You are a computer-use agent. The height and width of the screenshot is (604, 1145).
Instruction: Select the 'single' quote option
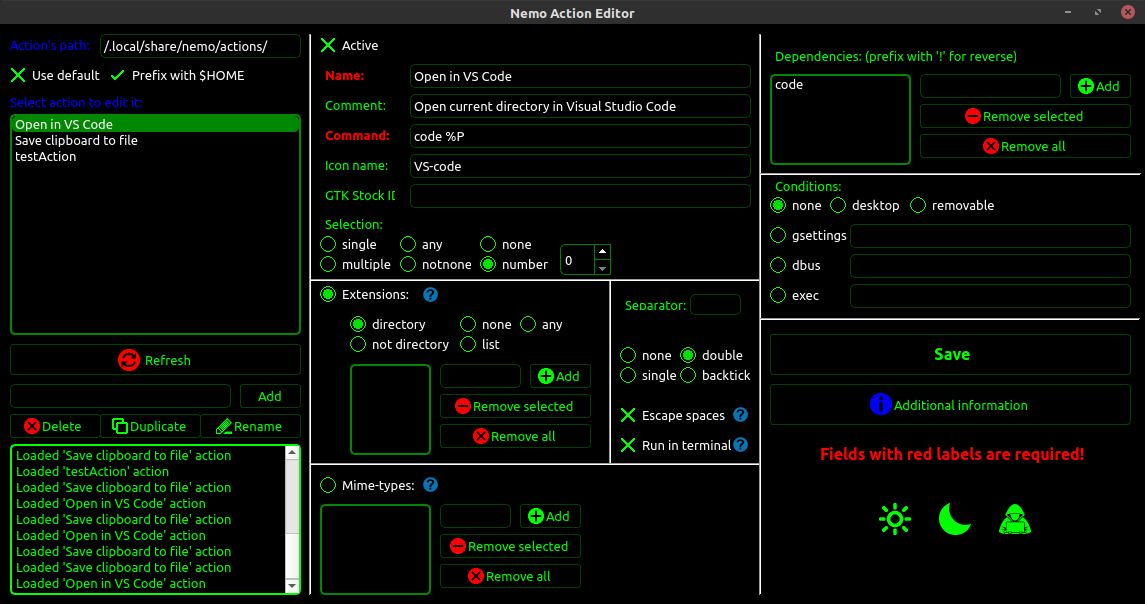pos(629,376)
